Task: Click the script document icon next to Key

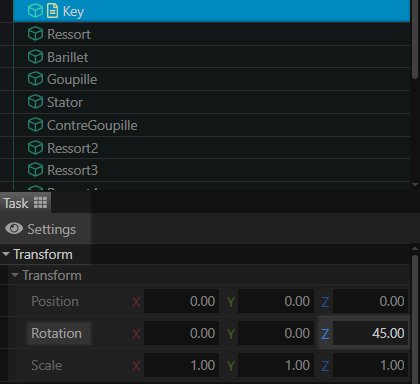Action: coord(52,11)
